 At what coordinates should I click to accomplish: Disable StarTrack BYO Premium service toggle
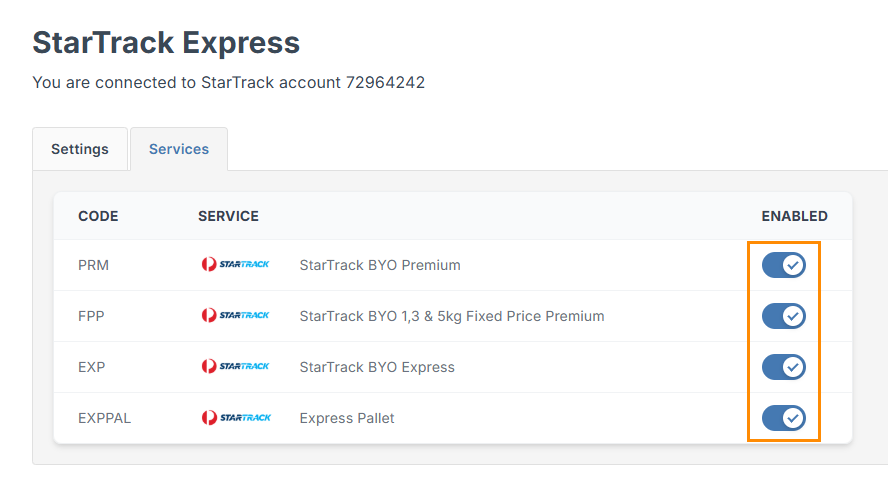[783, 265]
